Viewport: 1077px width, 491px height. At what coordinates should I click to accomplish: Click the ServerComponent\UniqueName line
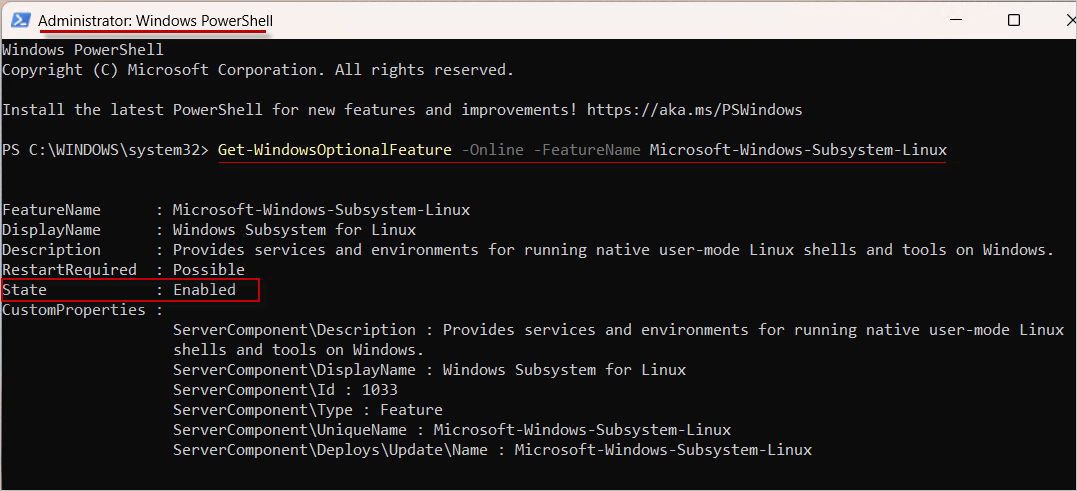pos(451,430)
